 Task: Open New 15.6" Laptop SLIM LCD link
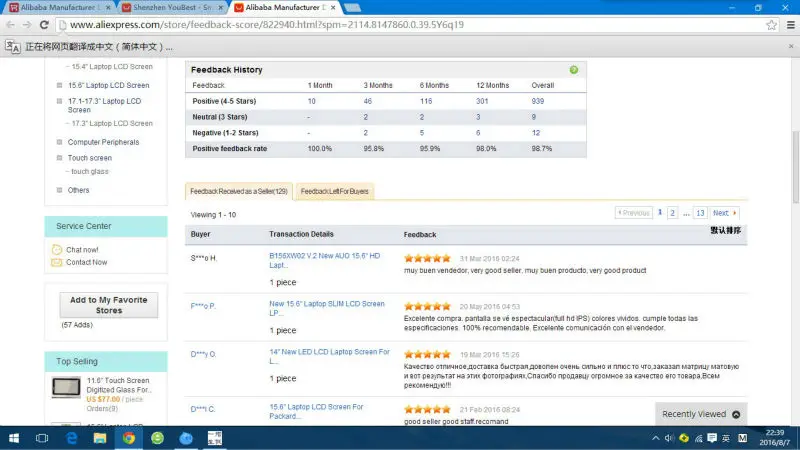point(327,308)
